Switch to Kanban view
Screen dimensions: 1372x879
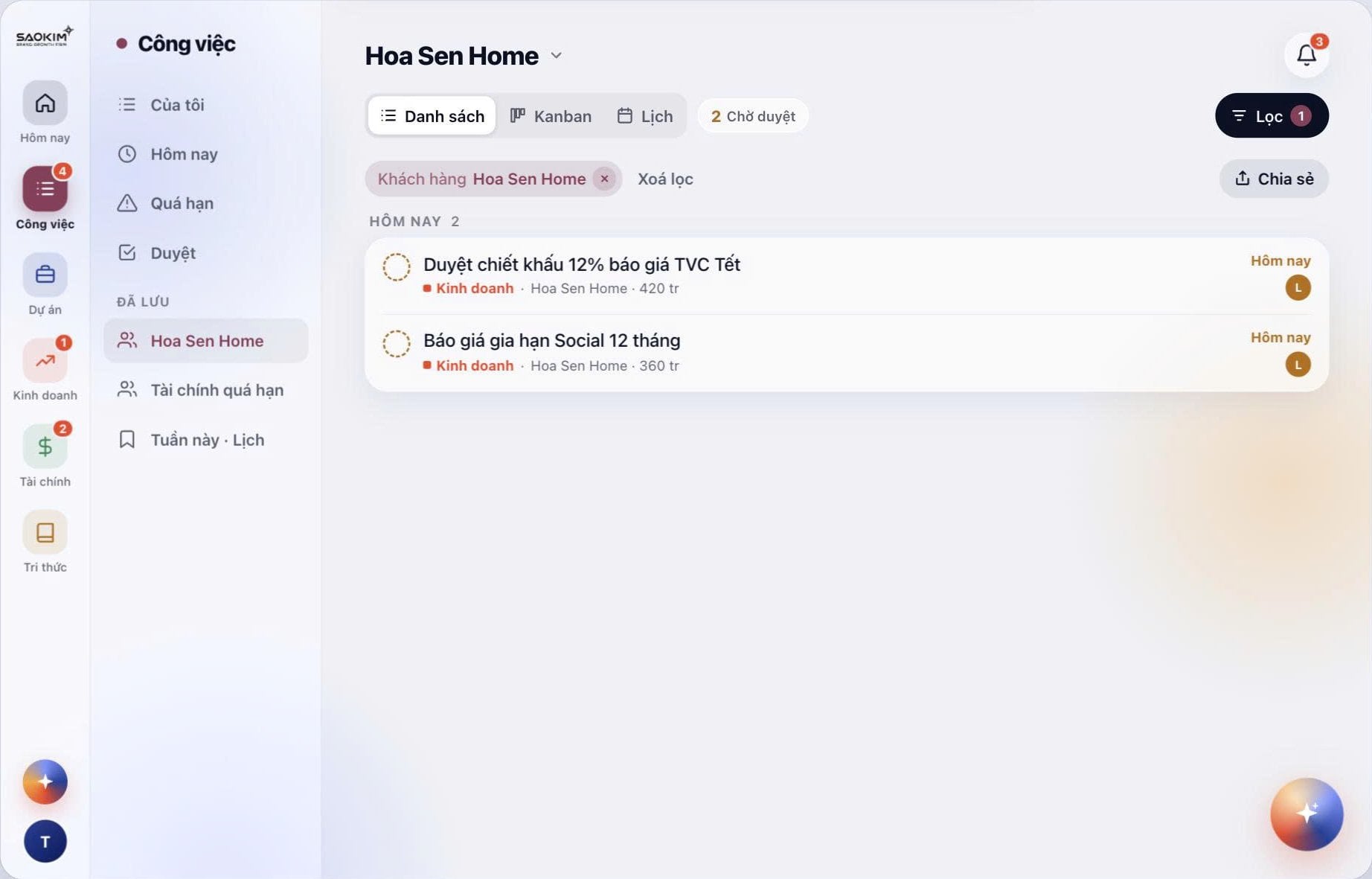[551, 115]
